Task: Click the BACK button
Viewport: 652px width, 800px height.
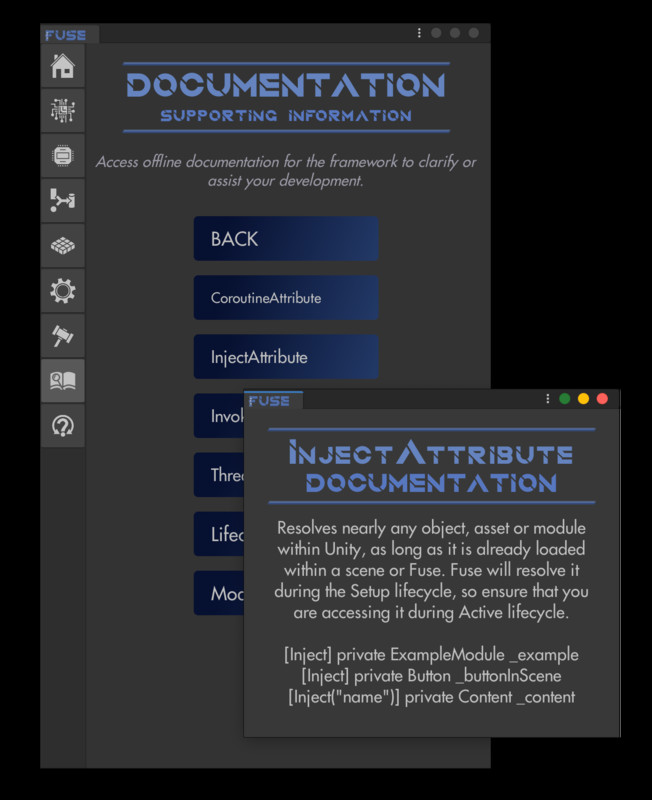Action: (286, 239)
